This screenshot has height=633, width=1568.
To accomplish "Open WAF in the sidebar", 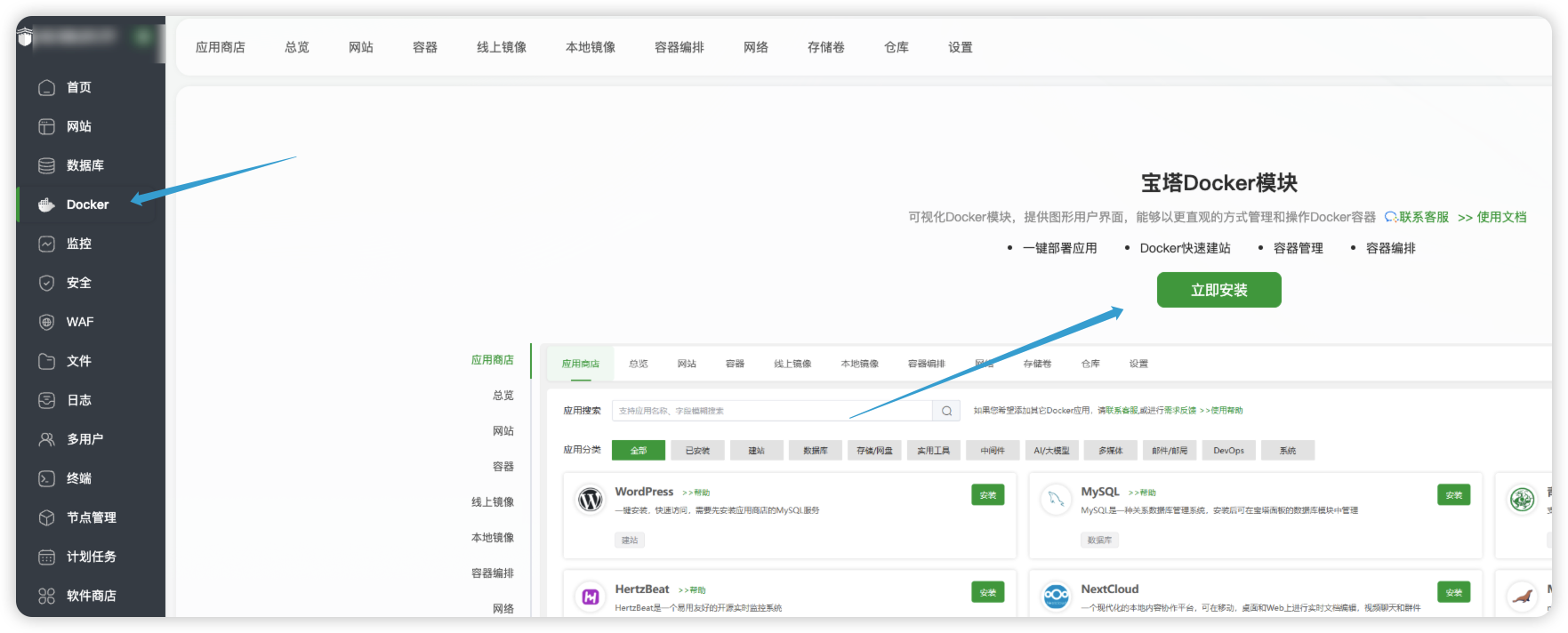I will click(x=79, y=322).
